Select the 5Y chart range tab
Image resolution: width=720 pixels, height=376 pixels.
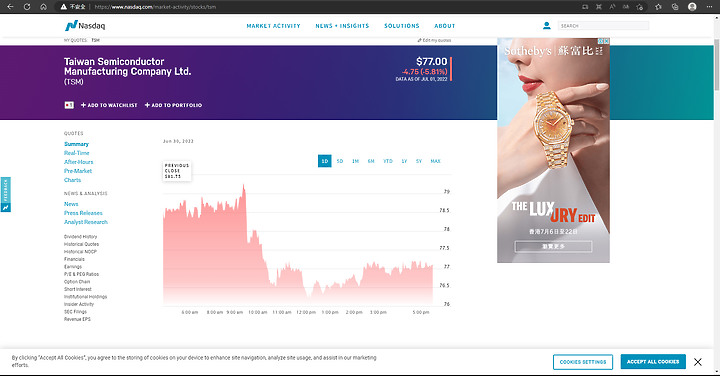[419, 161]
